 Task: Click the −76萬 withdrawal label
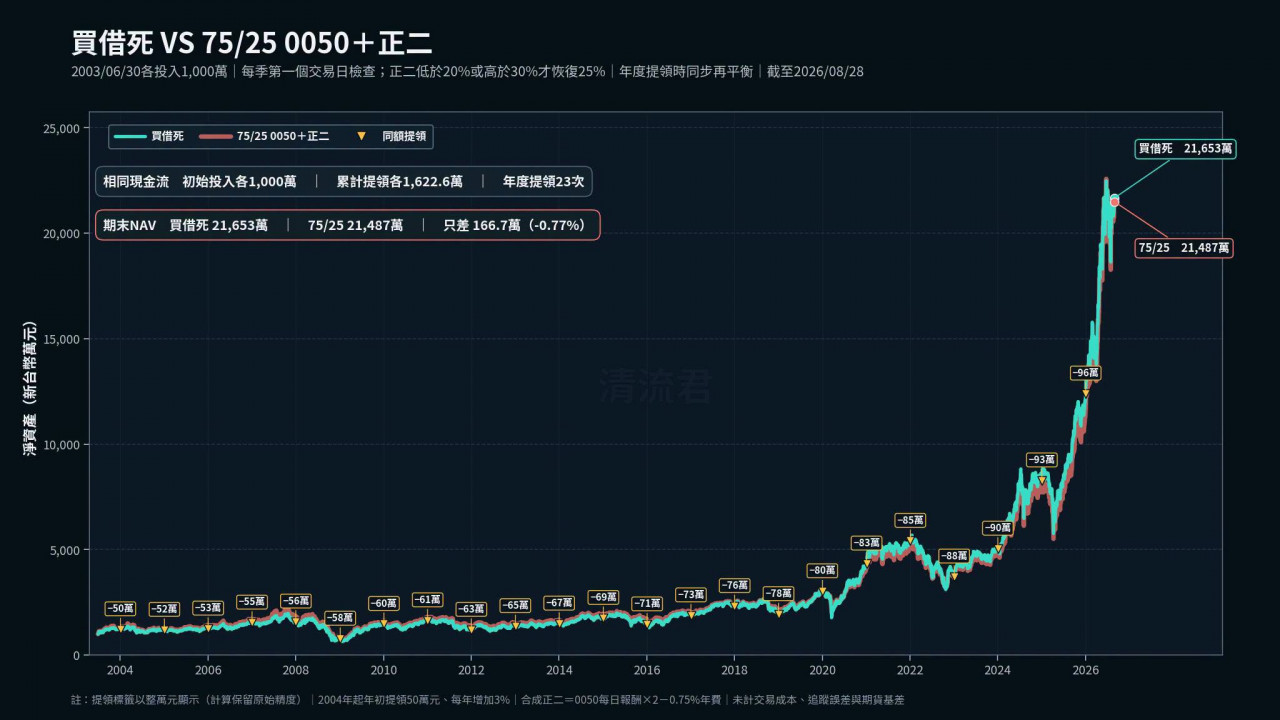(x=734, y=585)
